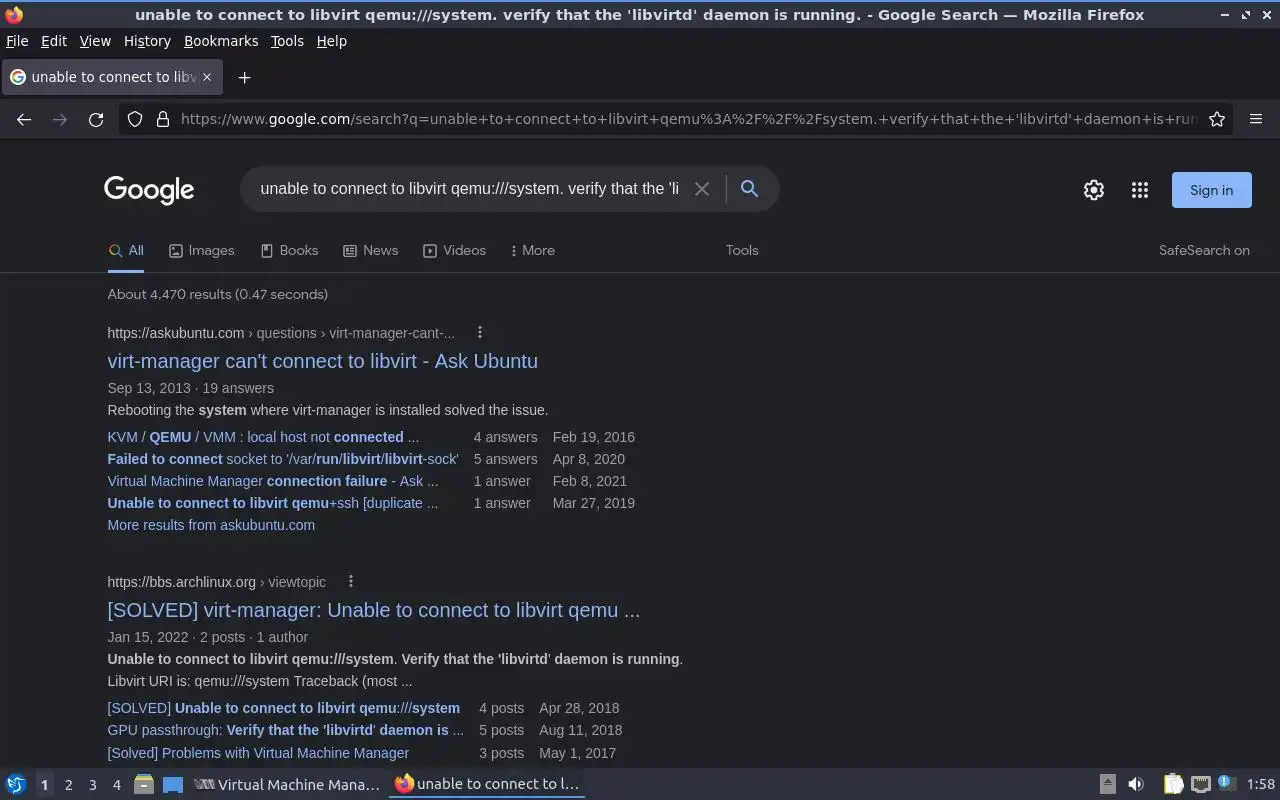
Task: Open the clipboard tray icon
Action: [1173, 784]
